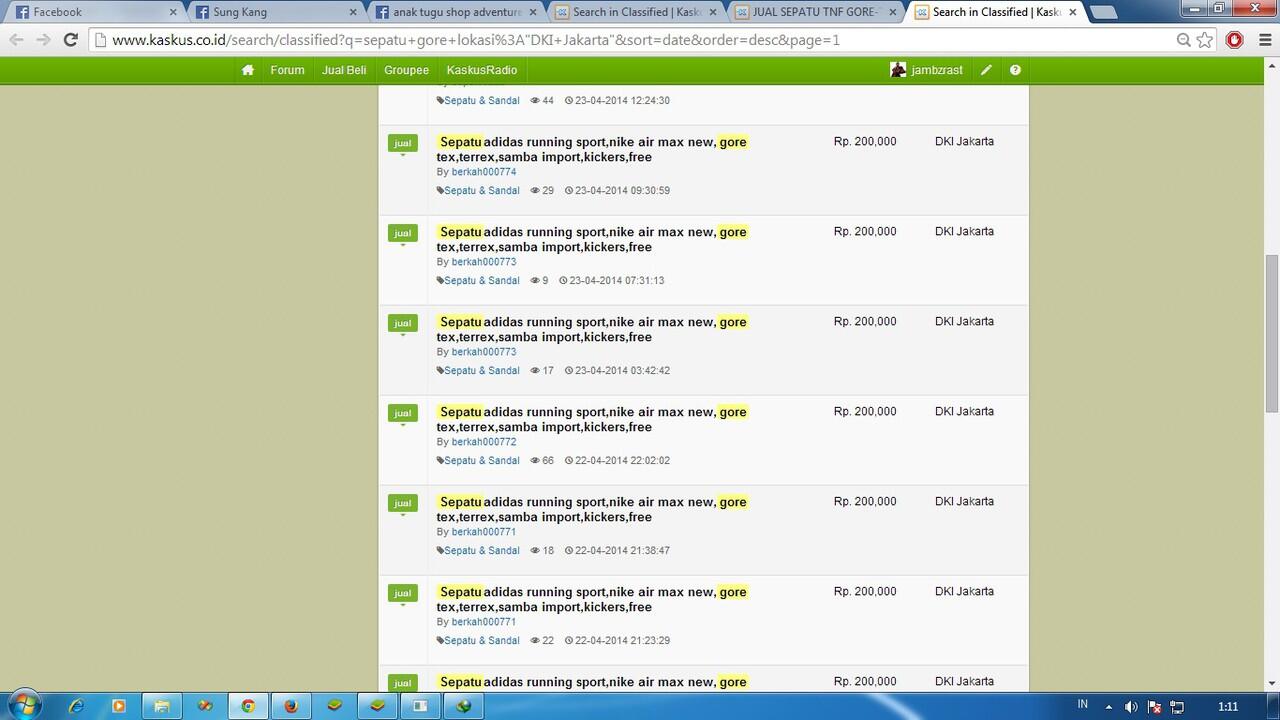The height and width of the screenshot is (720, 1280).
Task: Open jual badge dropdown for berkah000772 listing
Action: (x=402, y=416)
